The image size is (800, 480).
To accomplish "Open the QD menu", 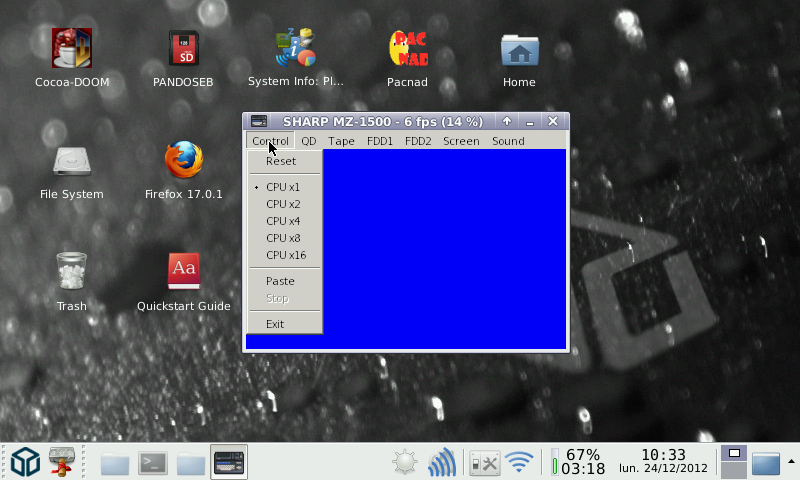I will click(x=309, y=141).
